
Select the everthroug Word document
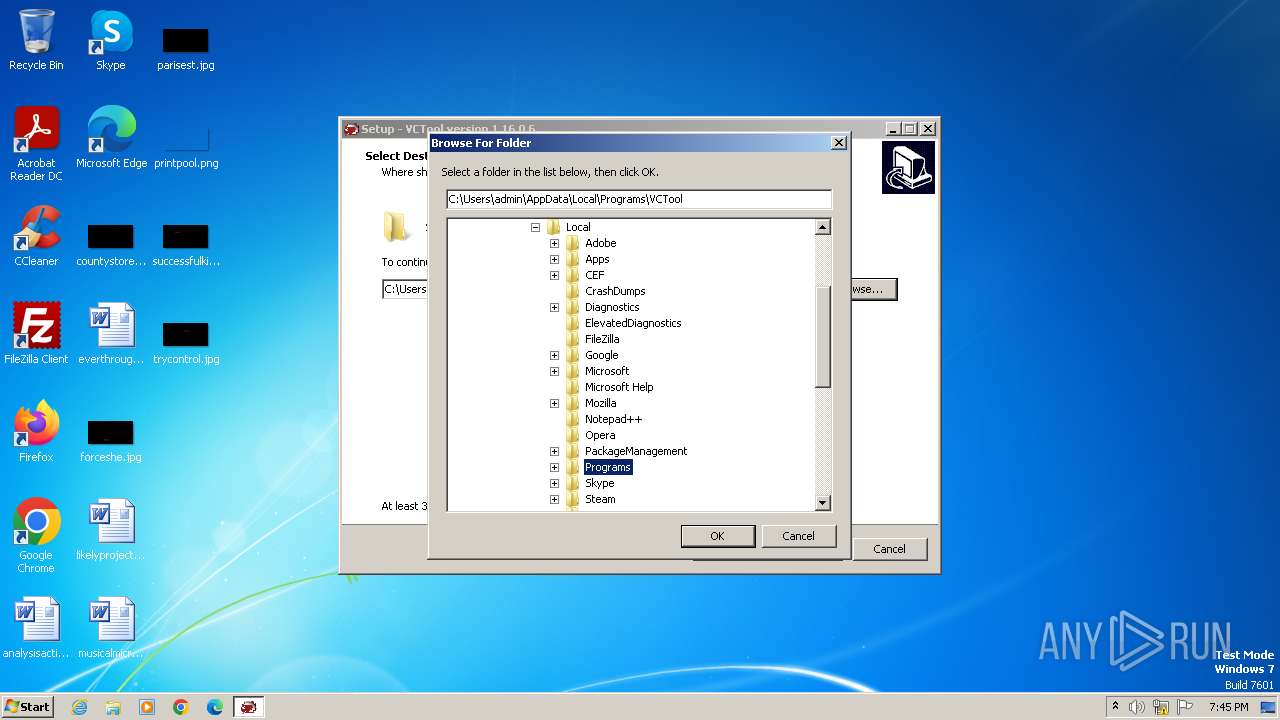click(x=111, y=334)
